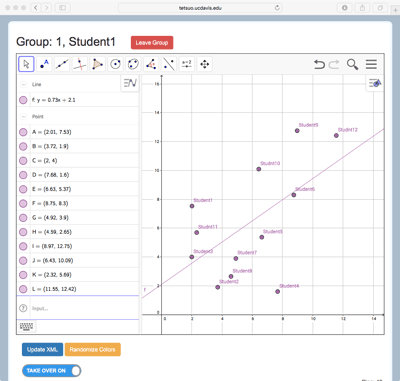Click the Update XML button
Image resolution: width=400 pixels, height=381 pixels.
coord(42,349)
